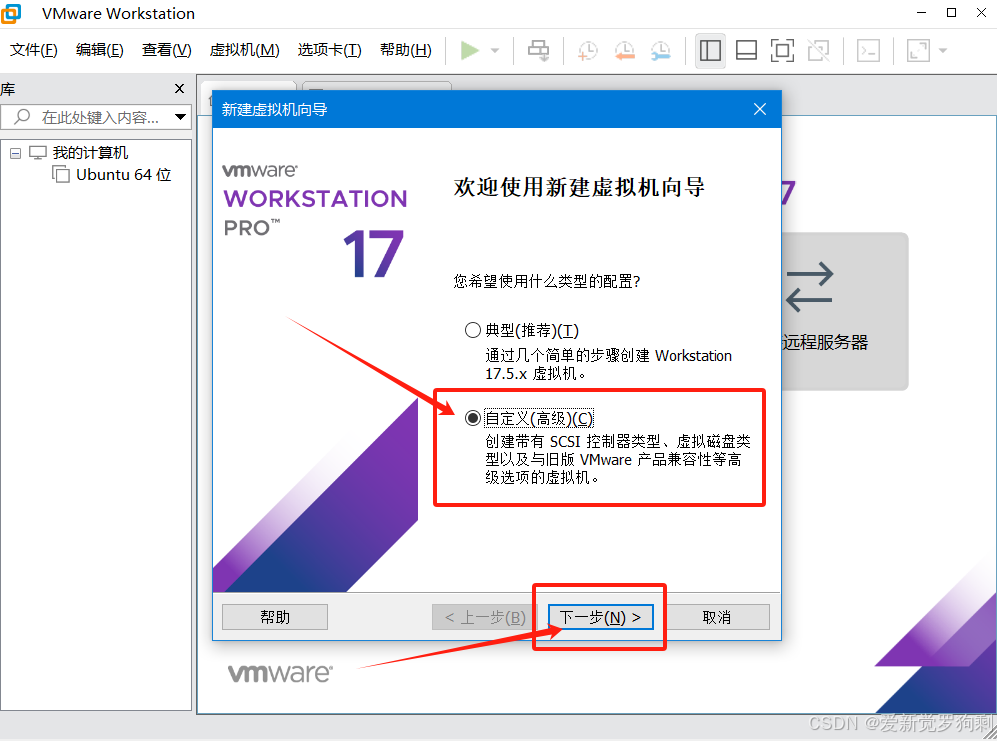Open the 文件(F) menu

[x=33, y=50]
